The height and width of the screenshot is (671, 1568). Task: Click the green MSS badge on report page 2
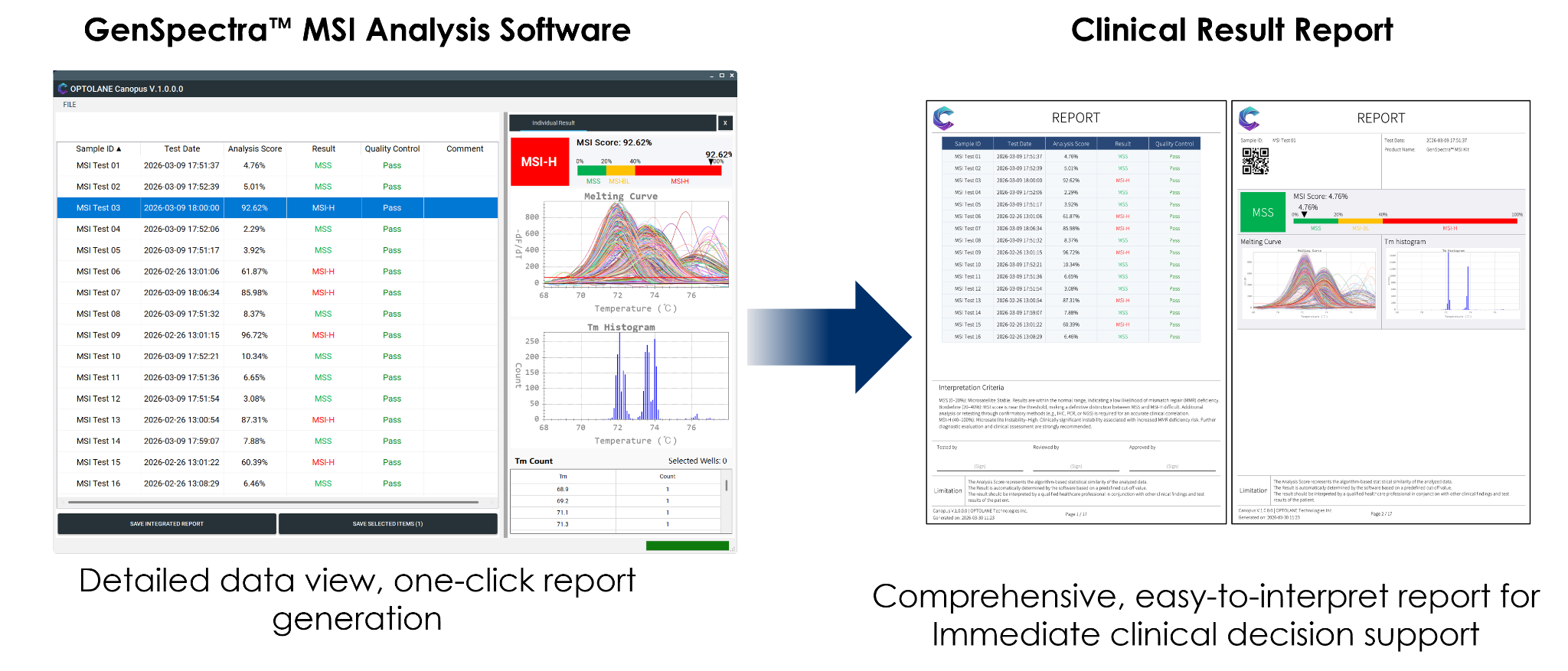[1263, 212]
